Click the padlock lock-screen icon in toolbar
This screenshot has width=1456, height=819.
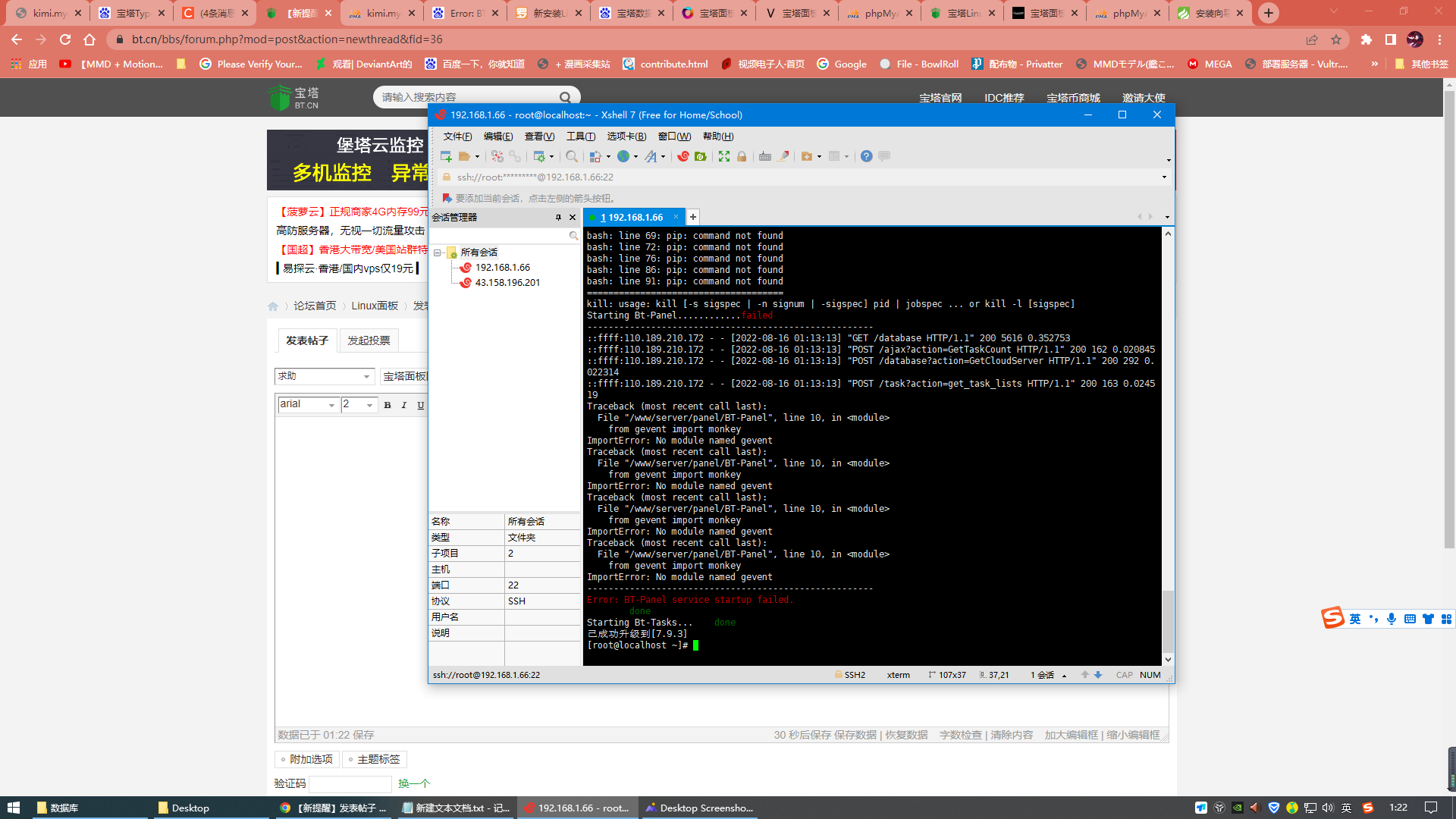[742, 156]
